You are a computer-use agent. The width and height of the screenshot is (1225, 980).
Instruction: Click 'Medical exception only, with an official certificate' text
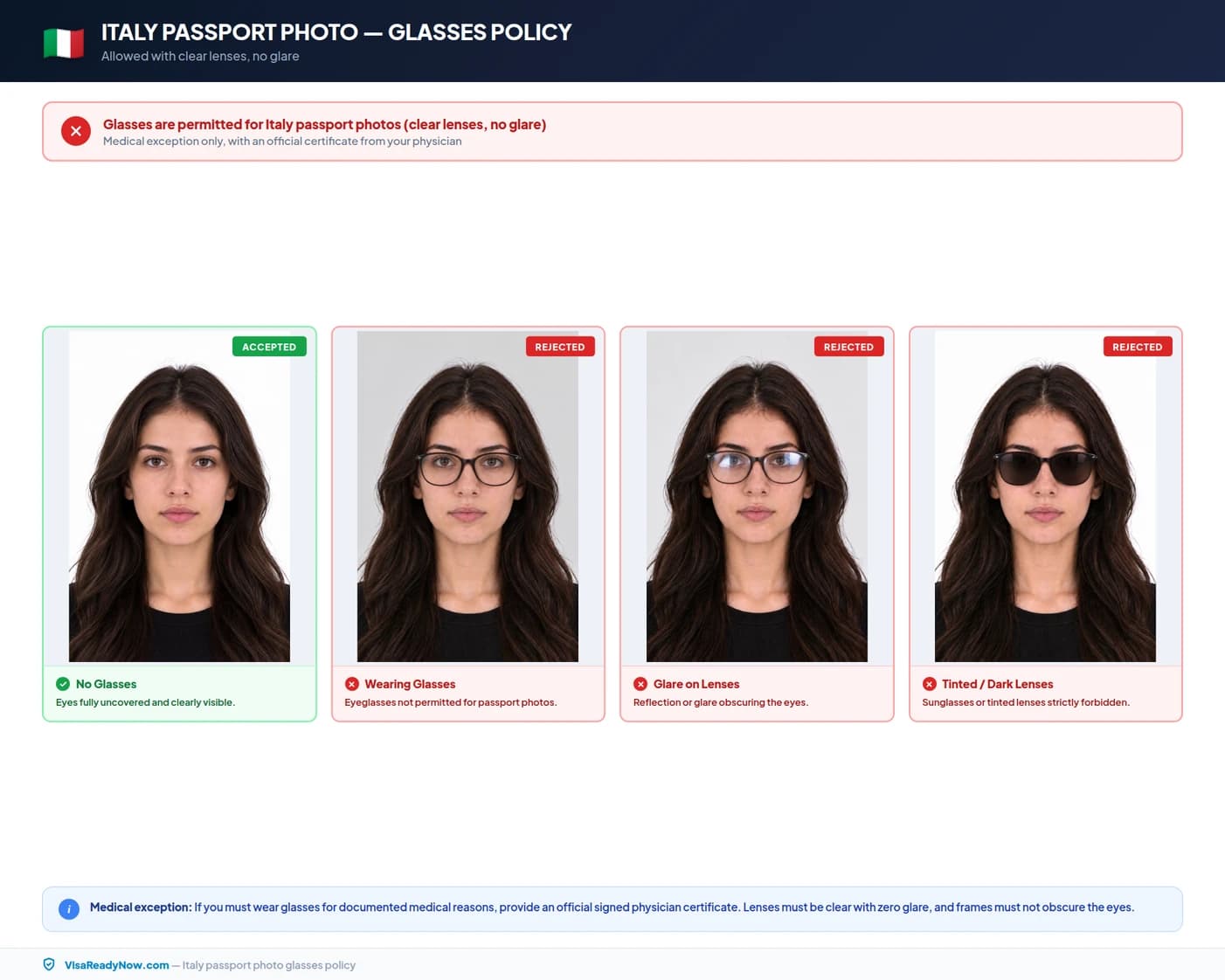click(282, 141)
